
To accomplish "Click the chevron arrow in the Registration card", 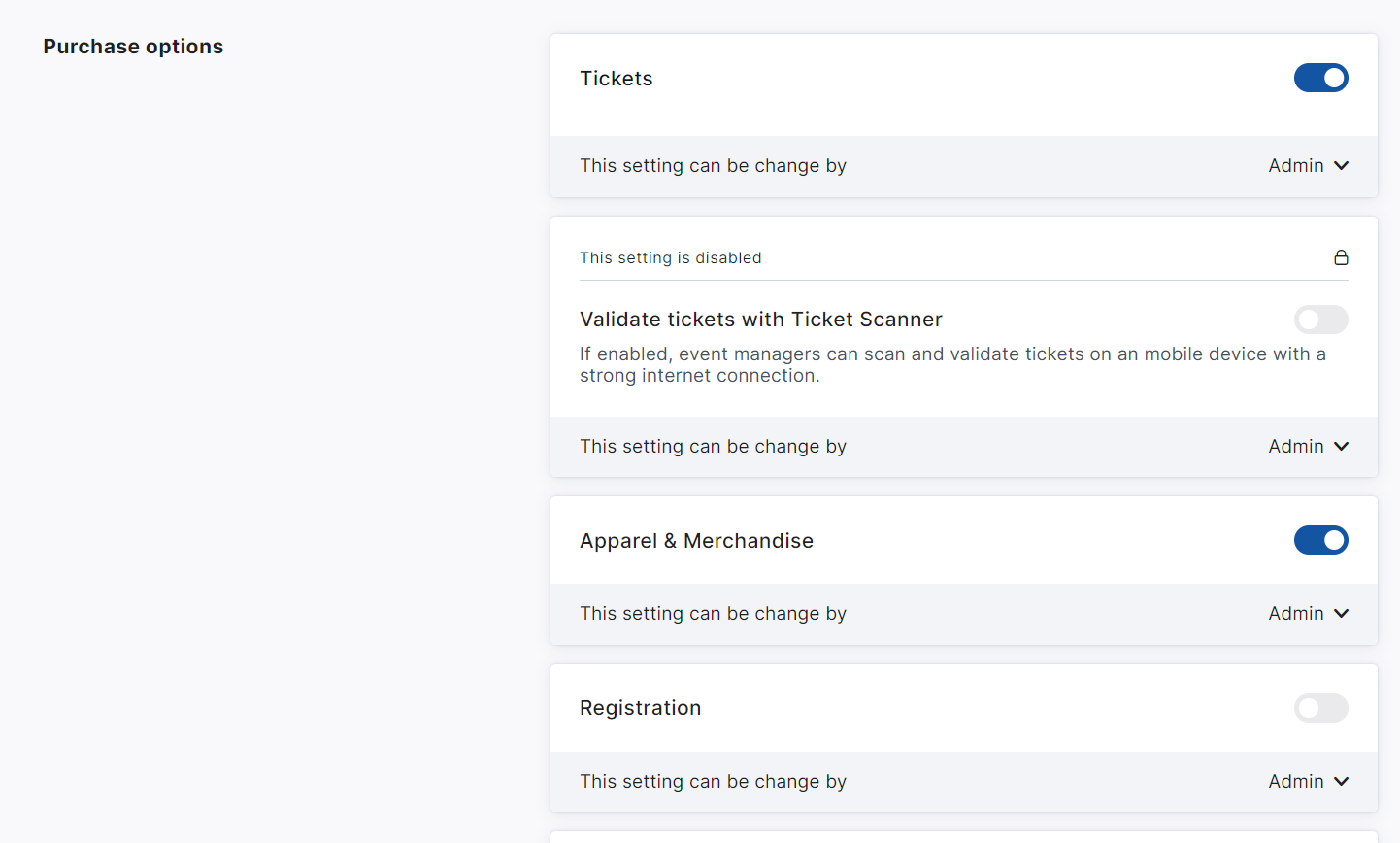I will click(x=1342, y=782).
